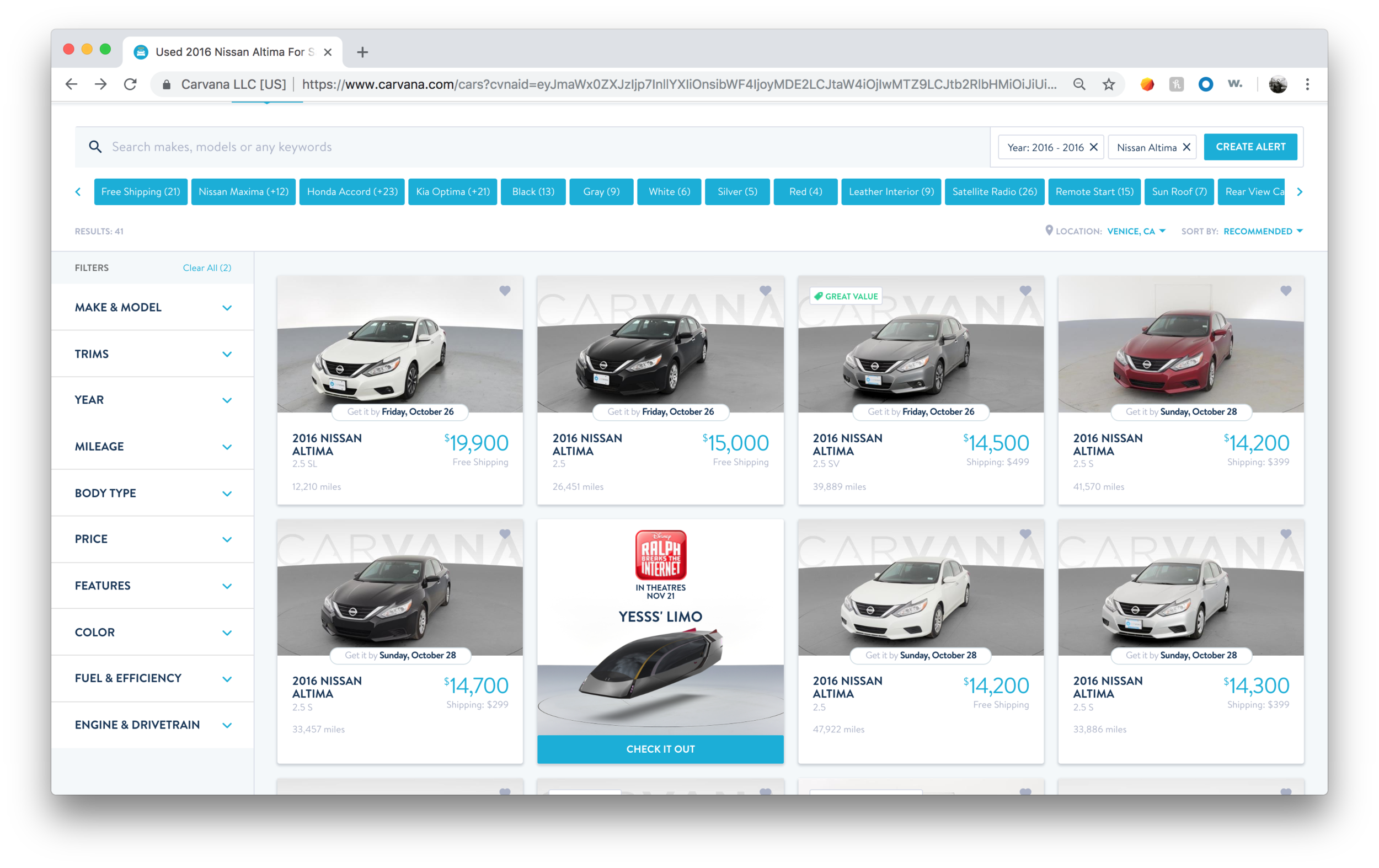Click the Ralph Breaks the Internet logo
The width and height of the screenshot is (1379, 868).
point(660,555)
